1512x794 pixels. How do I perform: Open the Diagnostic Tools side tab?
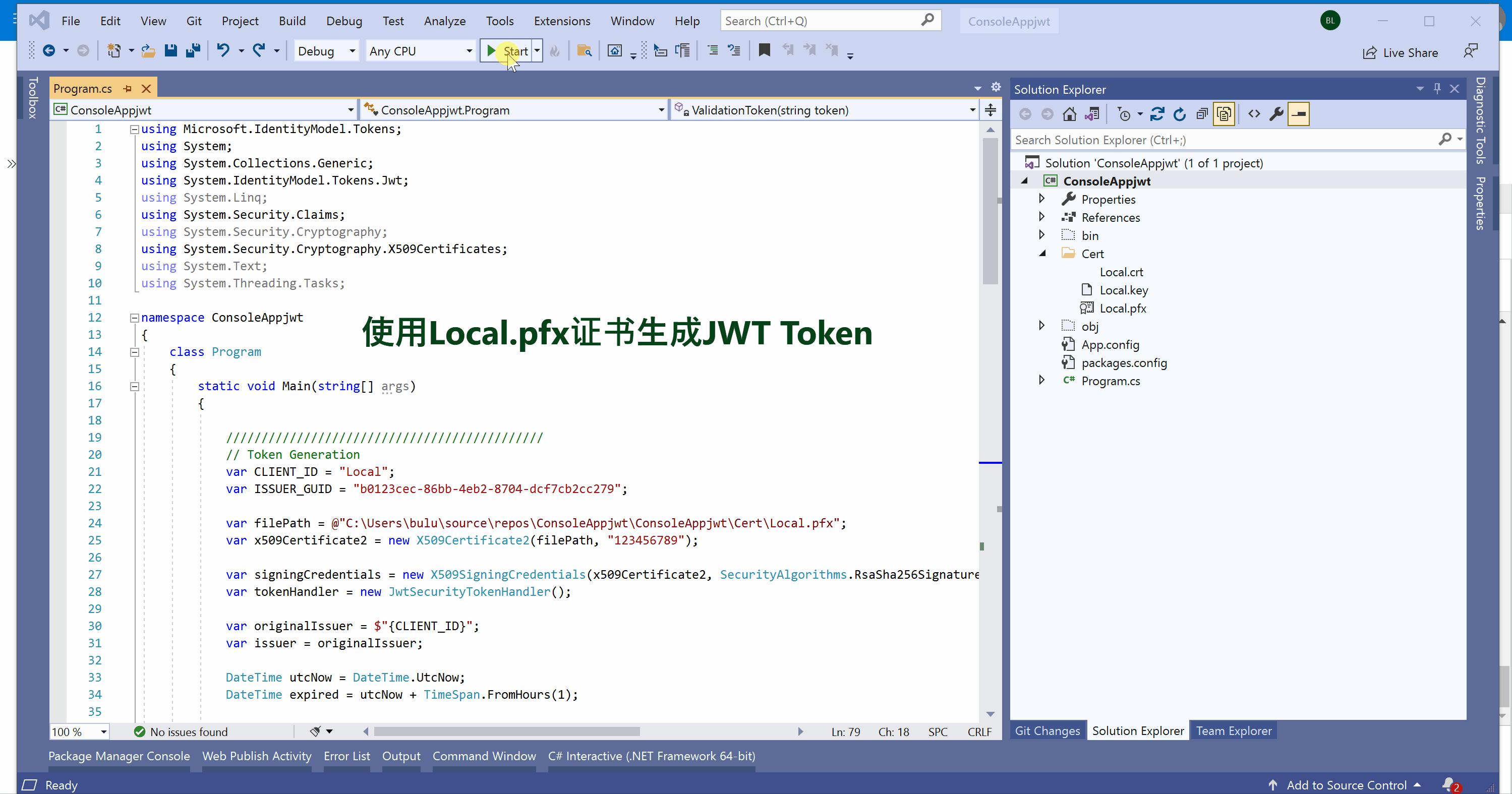pyautogui.click(x=1480, y=120)
